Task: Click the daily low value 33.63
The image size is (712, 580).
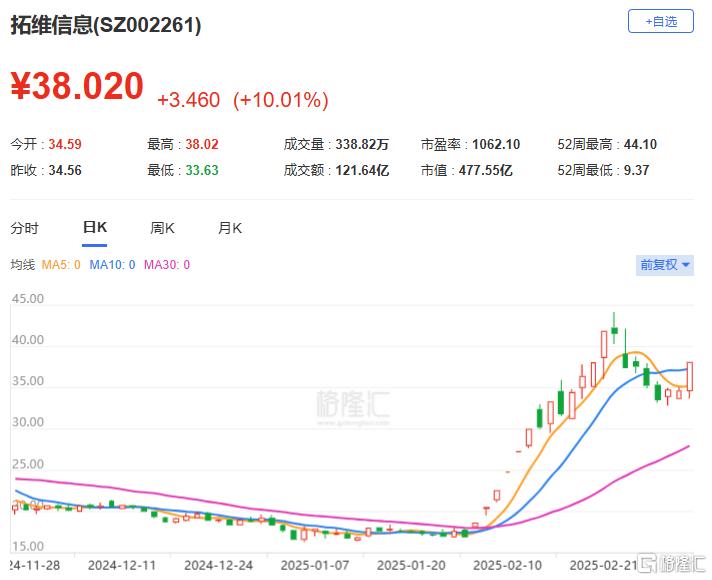Action: click(202, 170)
